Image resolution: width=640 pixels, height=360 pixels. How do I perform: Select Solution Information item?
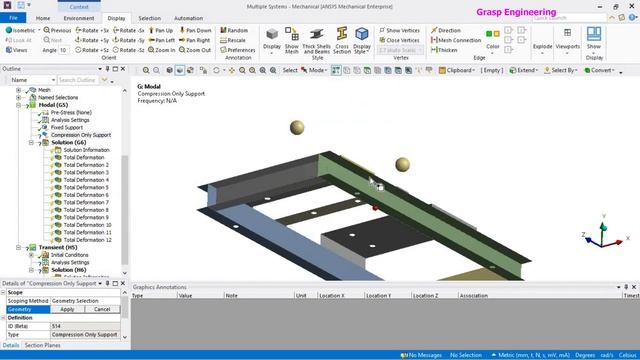pyautogui.click(x=86, y=150)
